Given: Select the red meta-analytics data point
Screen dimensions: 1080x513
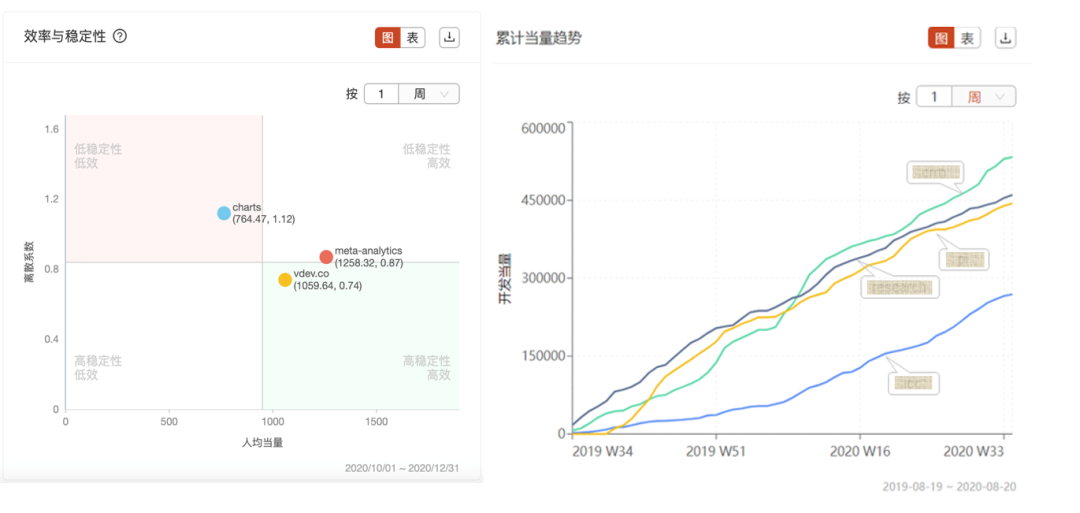Looking at the screenshot, I should [326, 257].
